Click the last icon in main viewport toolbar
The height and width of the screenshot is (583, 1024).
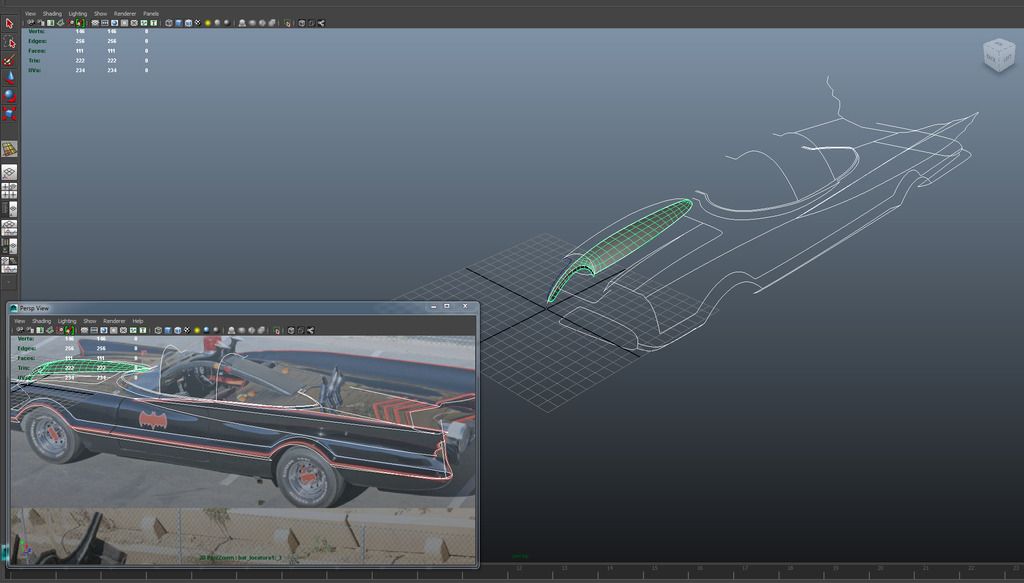pyautogui.click(x=321, y=23)
